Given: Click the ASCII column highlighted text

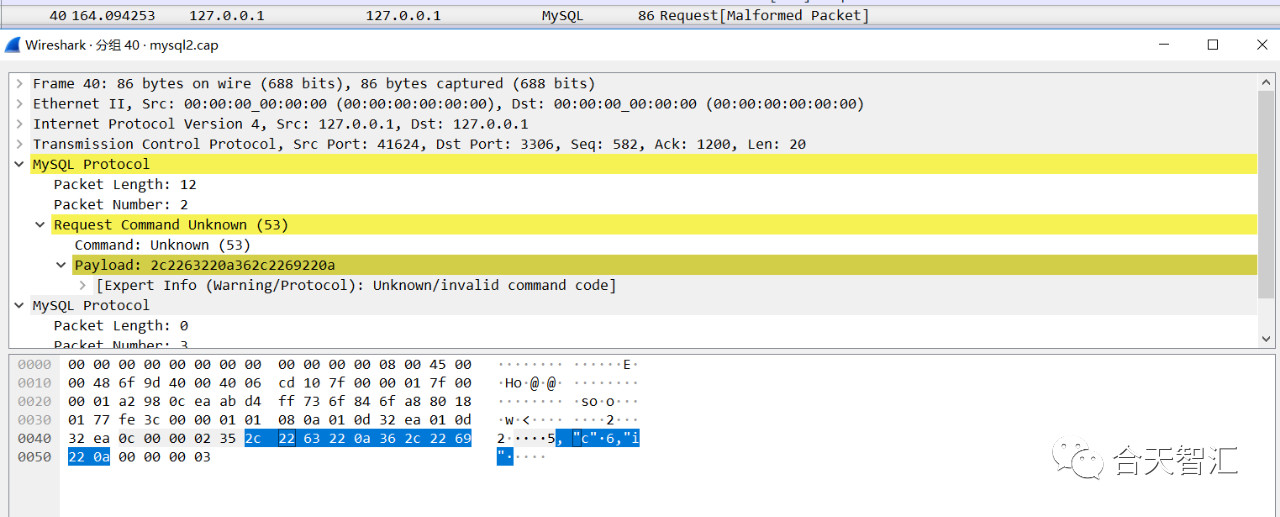Looking at the screenshot, I should [598, 437].
